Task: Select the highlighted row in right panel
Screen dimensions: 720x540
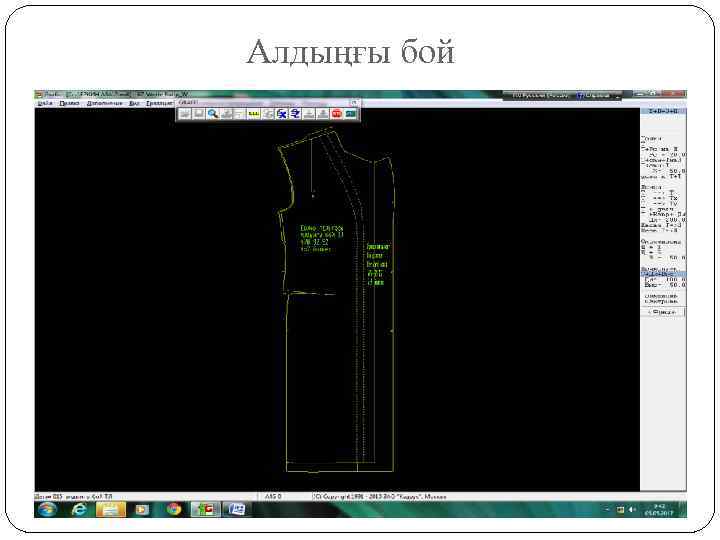Action: point(663,274)
